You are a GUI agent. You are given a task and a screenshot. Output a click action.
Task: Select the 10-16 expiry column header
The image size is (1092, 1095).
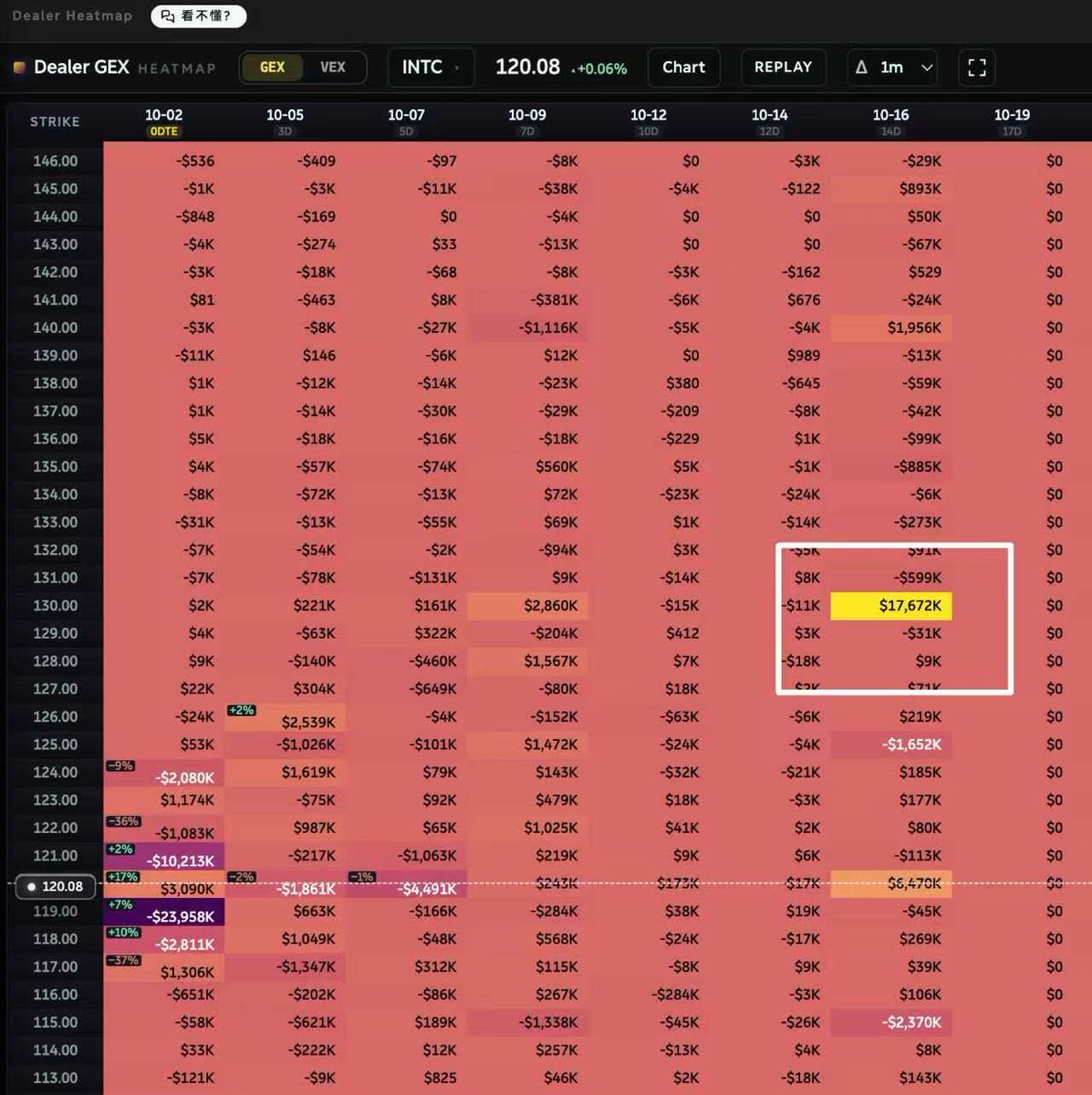point(890,121)
